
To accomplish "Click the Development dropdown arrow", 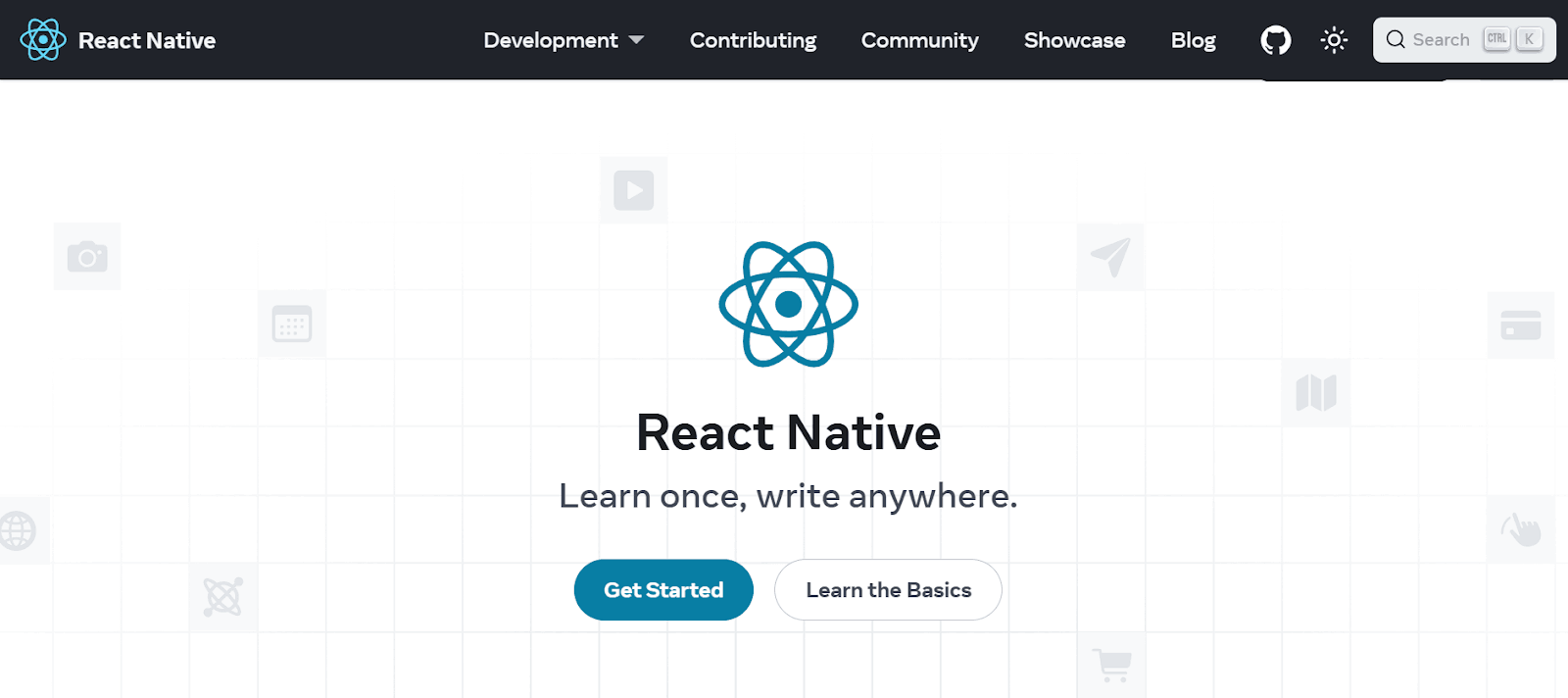I will pyautogui.click(x=636, y=40).
